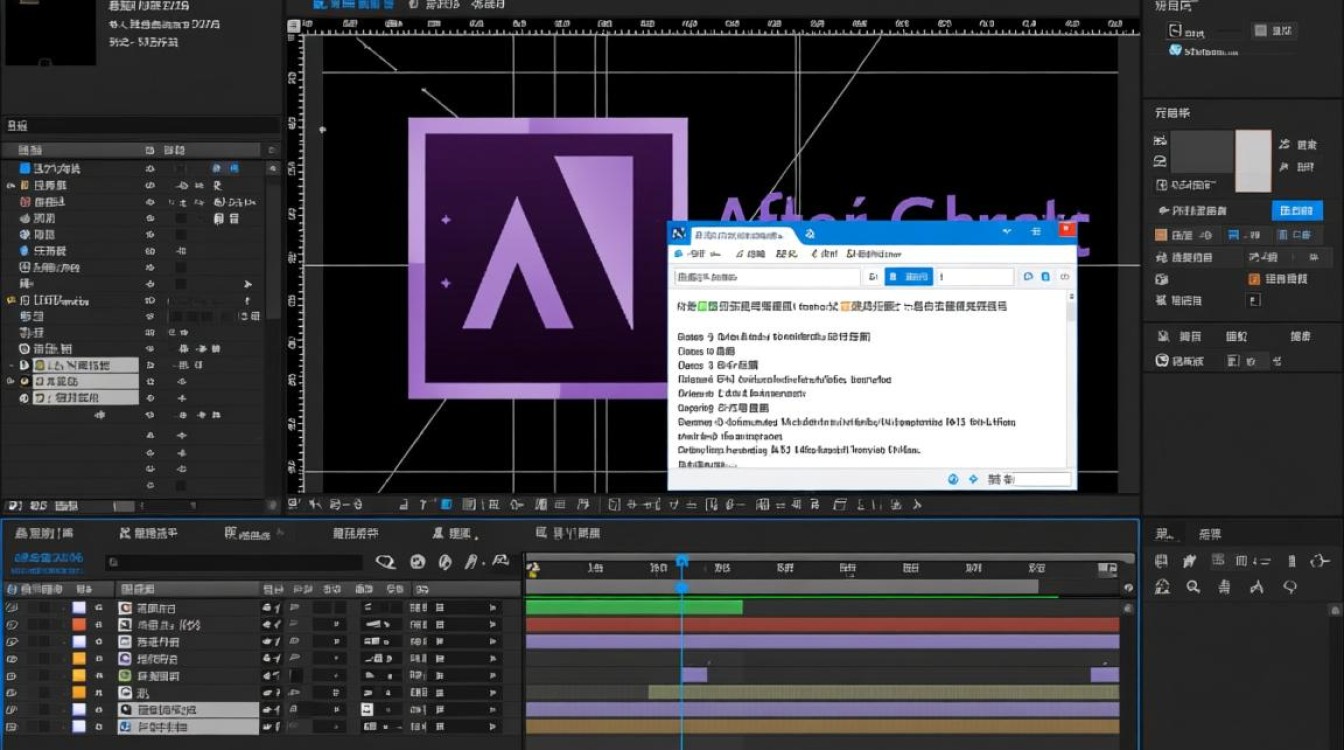
Task: Toggle visibility of the bottom timeline layer
Action: click(x=12, y=726)
